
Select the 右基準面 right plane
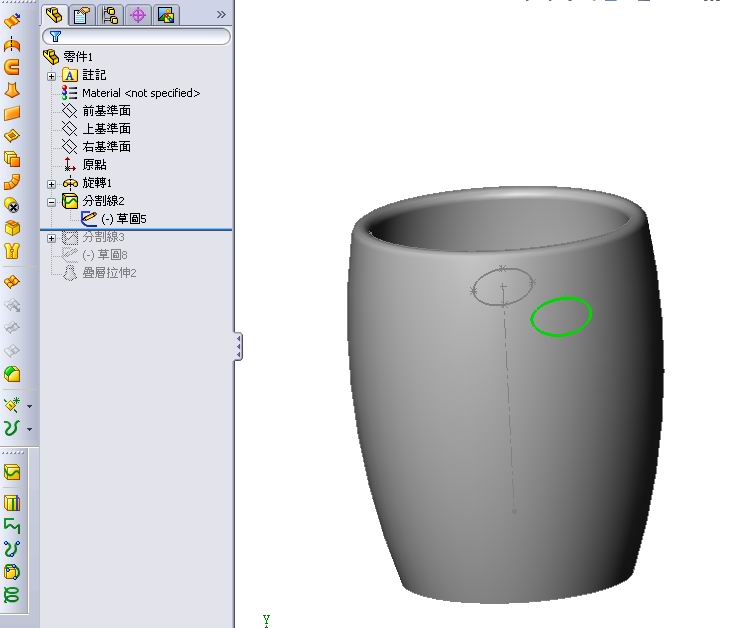(107, 147)
